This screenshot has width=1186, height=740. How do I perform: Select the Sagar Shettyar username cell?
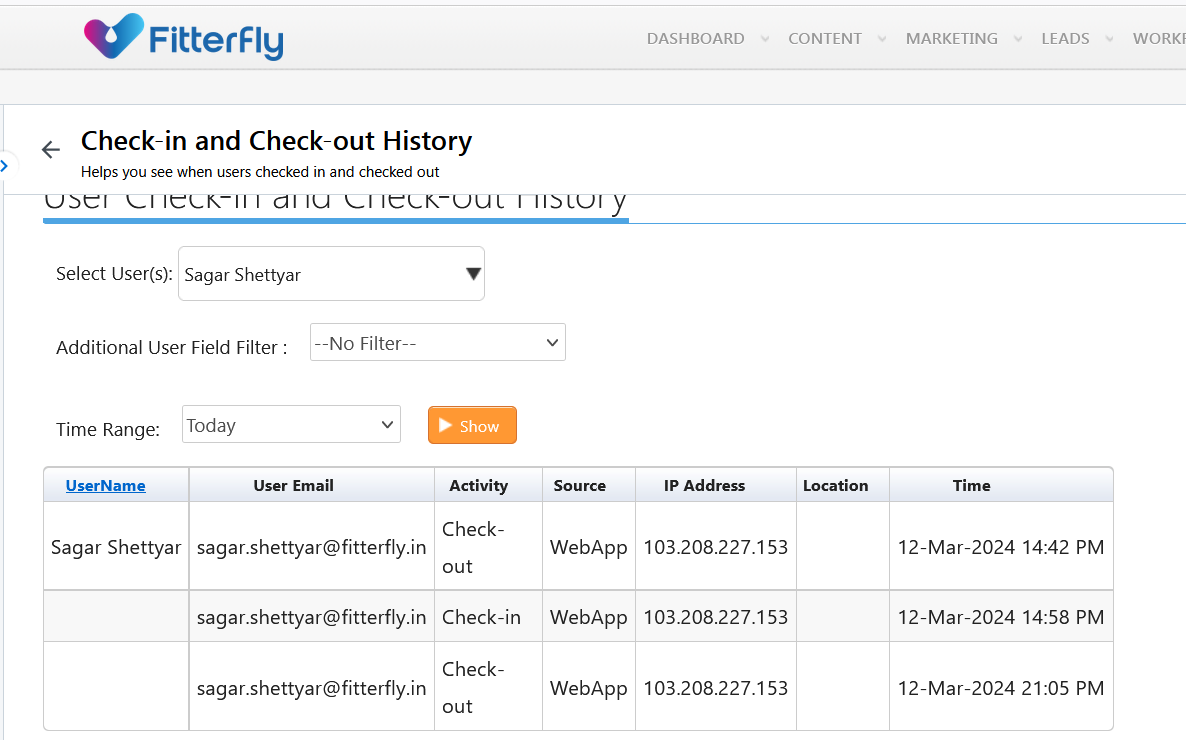(x=116, y=547)
